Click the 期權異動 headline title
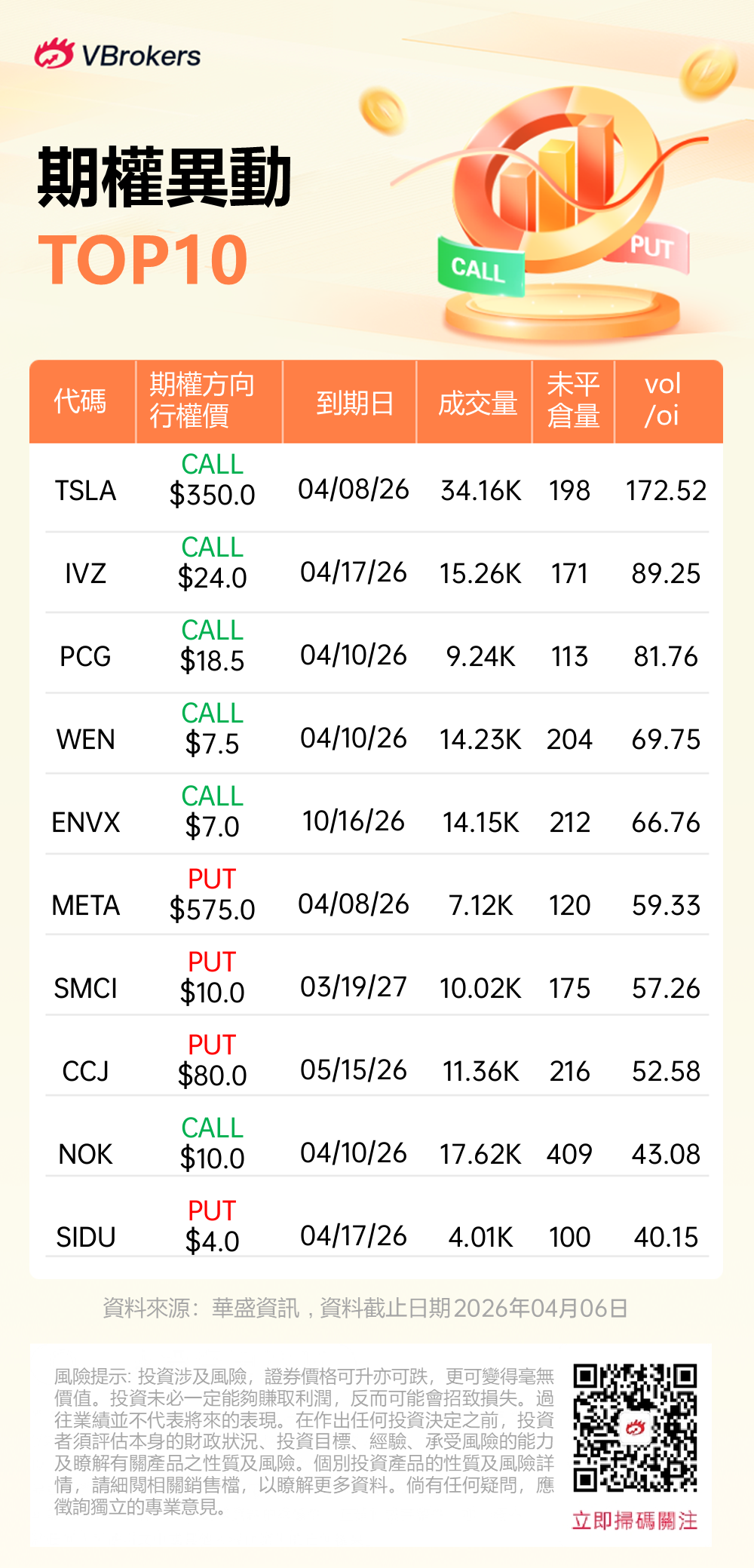Screen dimensions: 754x1568 click(x=164, y=178)
